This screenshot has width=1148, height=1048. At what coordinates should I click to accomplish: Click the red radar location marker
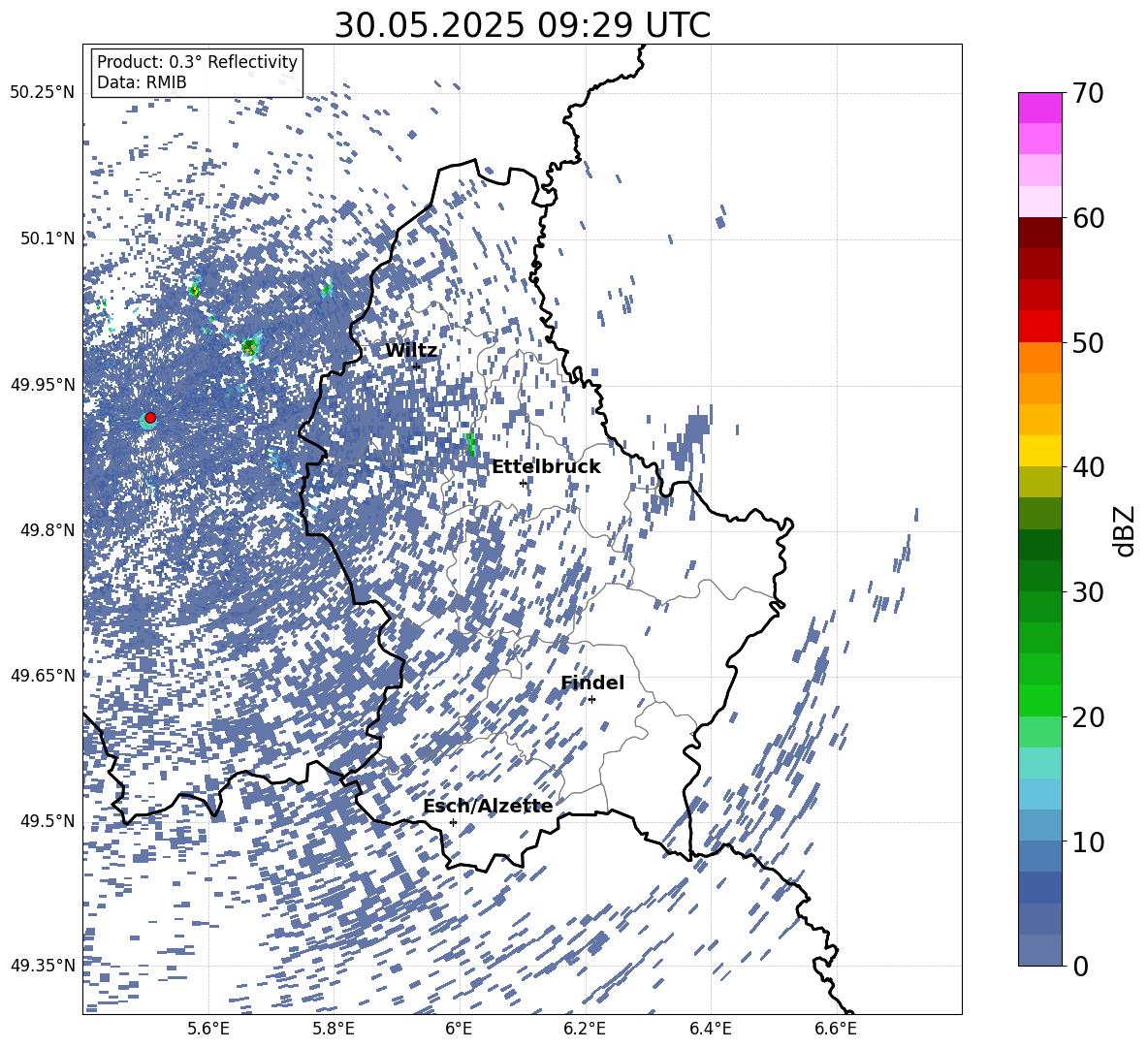coord(150,418)
